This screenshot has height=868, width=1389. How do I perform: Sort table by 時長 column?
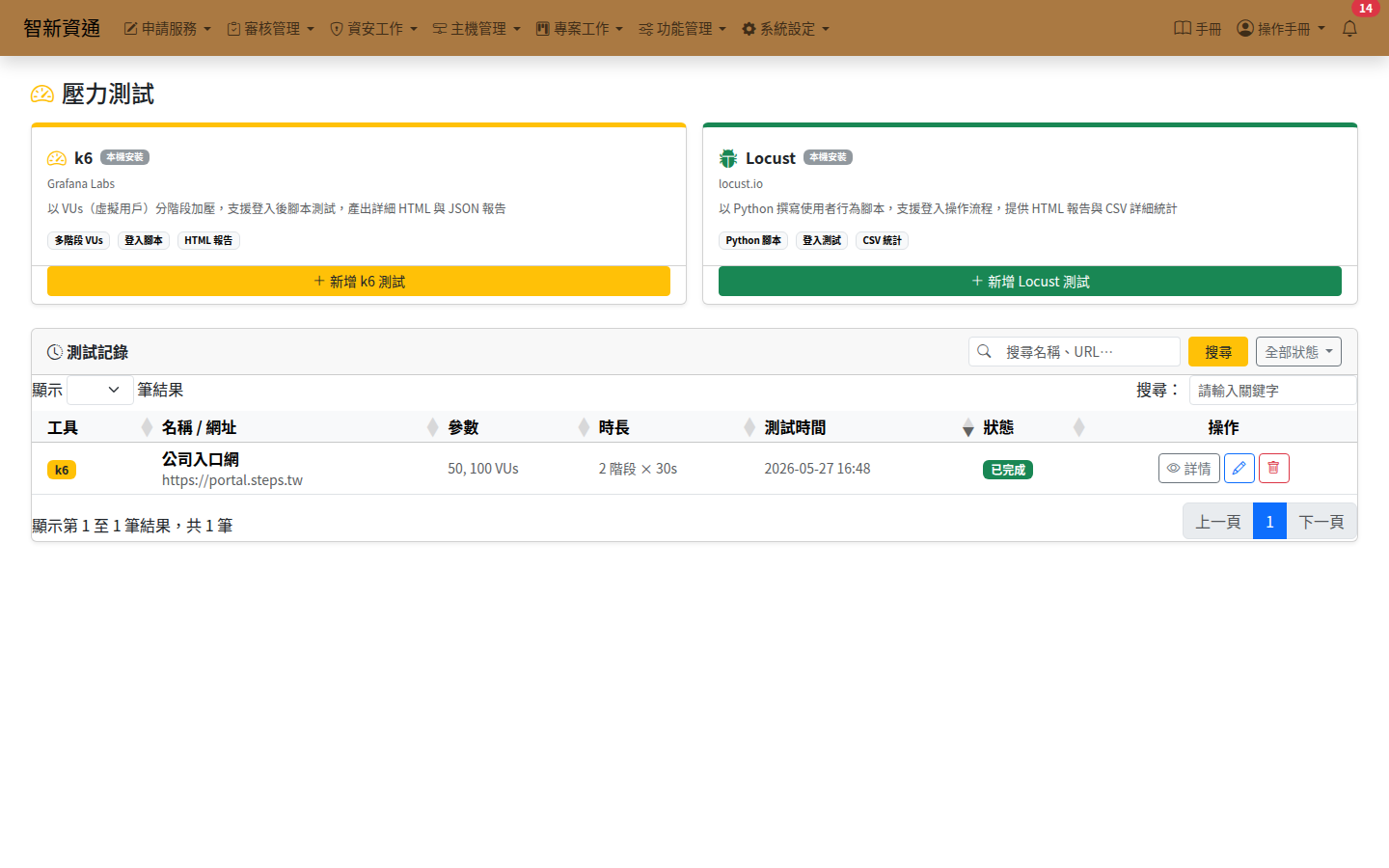pos(673,427)
